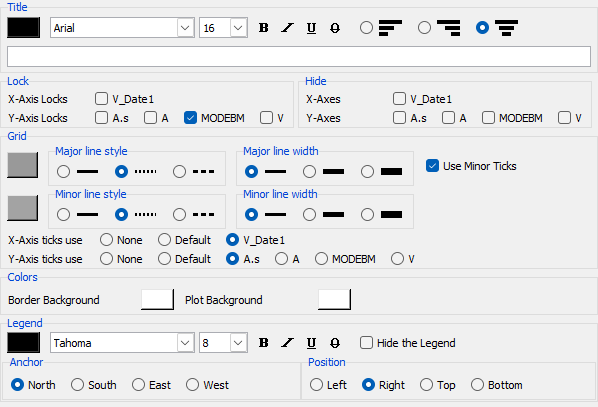Toggle italic for the Title font
This screenshot has height=407, width=598.
click(x=287, y=28)
